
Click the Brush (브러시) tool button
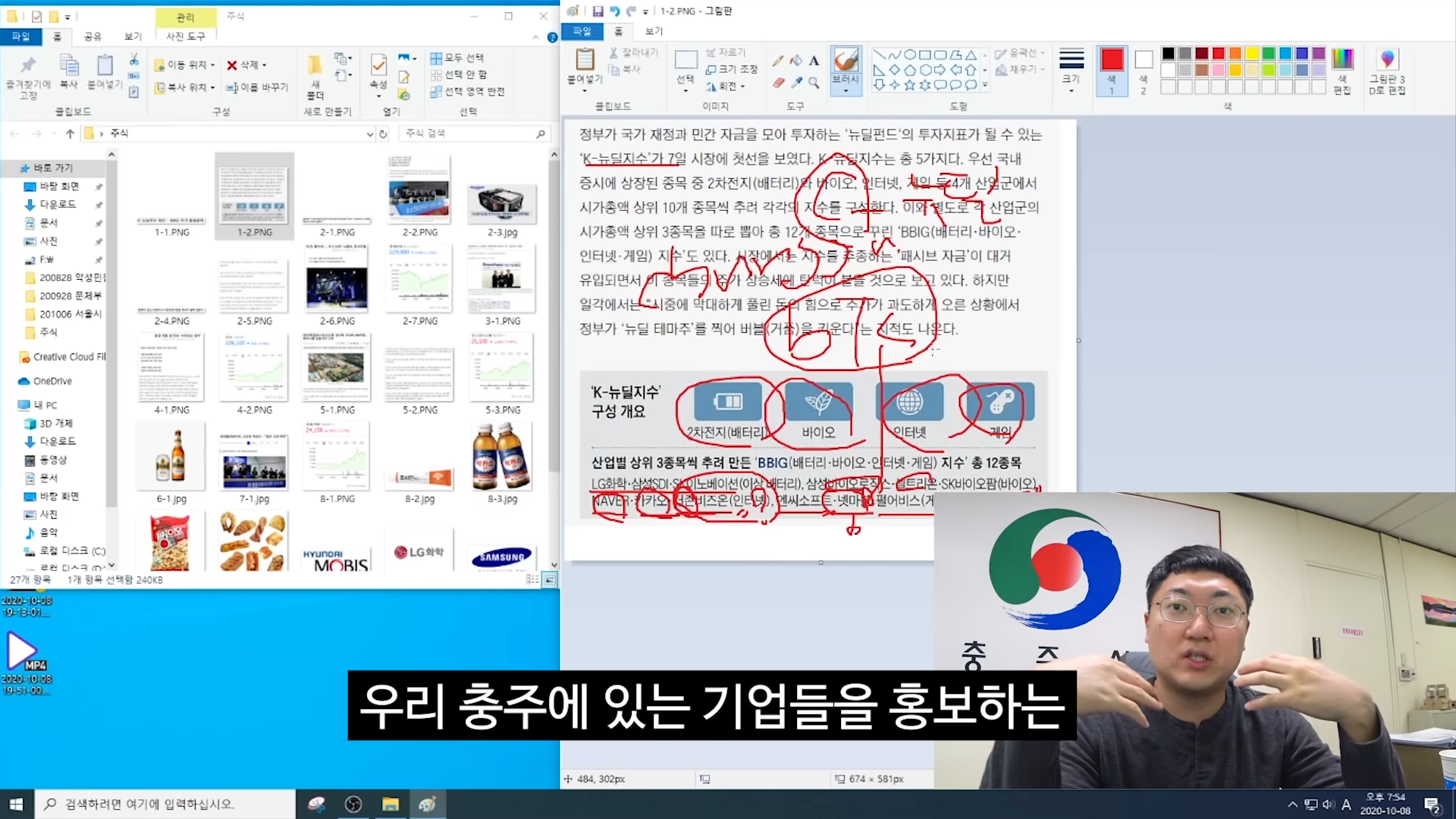[846, 70]
